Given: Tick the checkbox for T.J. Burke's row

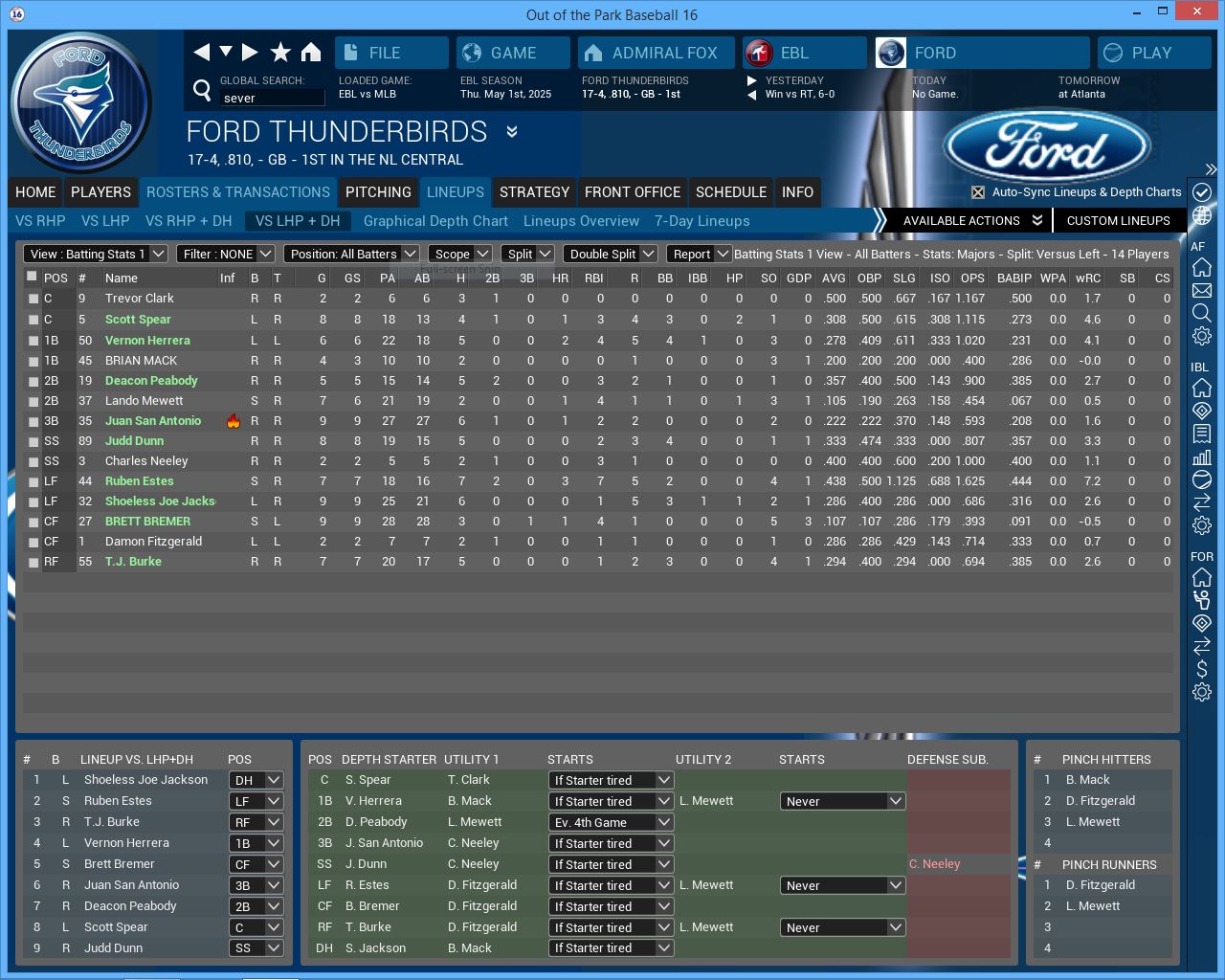Looking at the screenshot, I should [33, 563].
